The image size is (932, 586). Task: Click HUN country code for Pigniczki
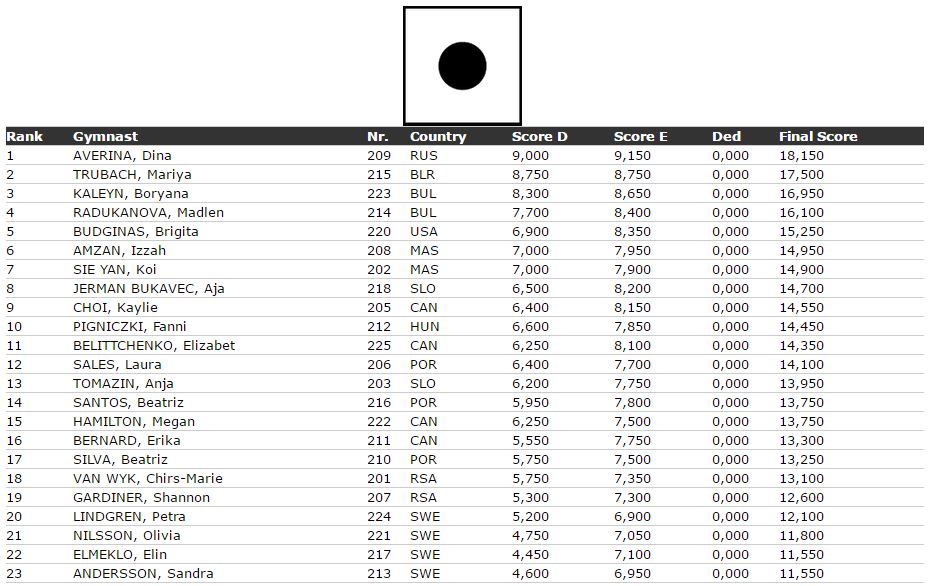point(424,327)
